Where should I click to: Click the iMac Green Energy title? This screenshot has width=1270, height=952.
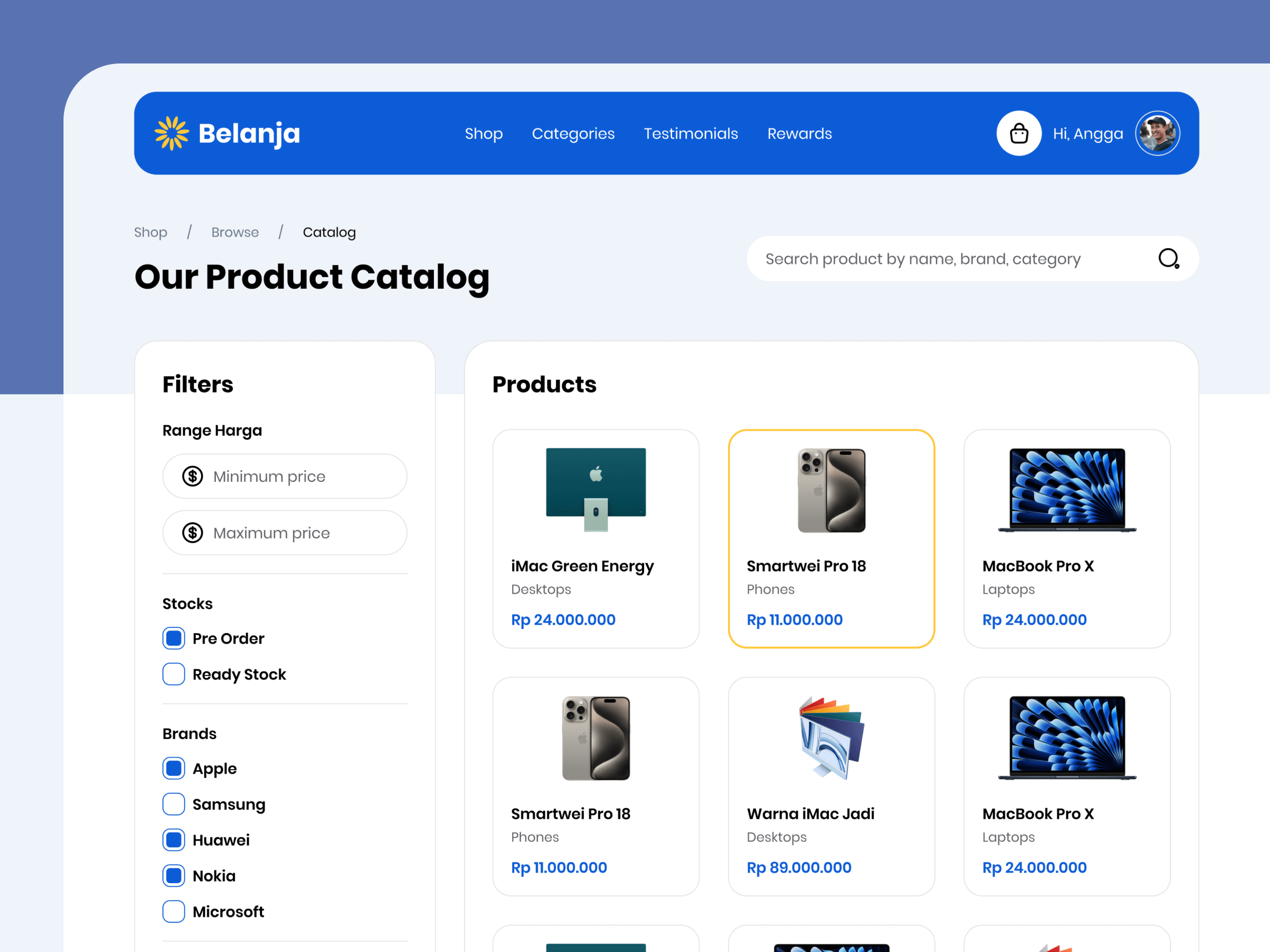[582, 566]
